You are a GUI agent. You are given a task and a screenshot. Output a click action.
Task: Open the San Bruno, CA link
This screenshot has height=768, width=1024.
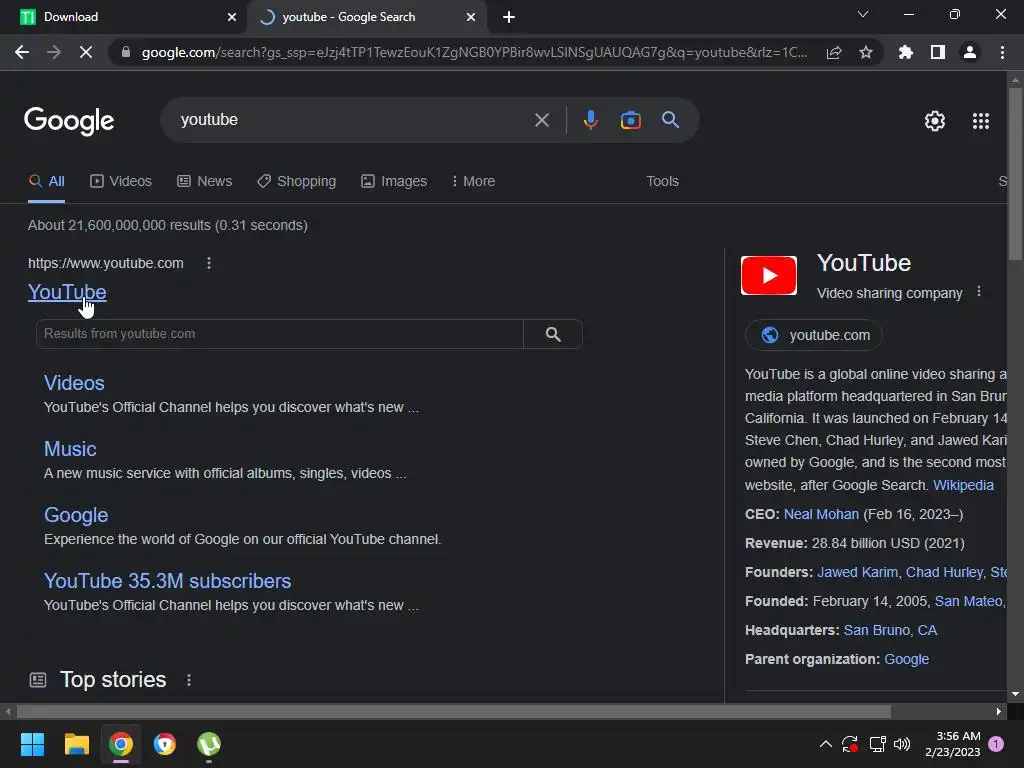pos(890,630)
